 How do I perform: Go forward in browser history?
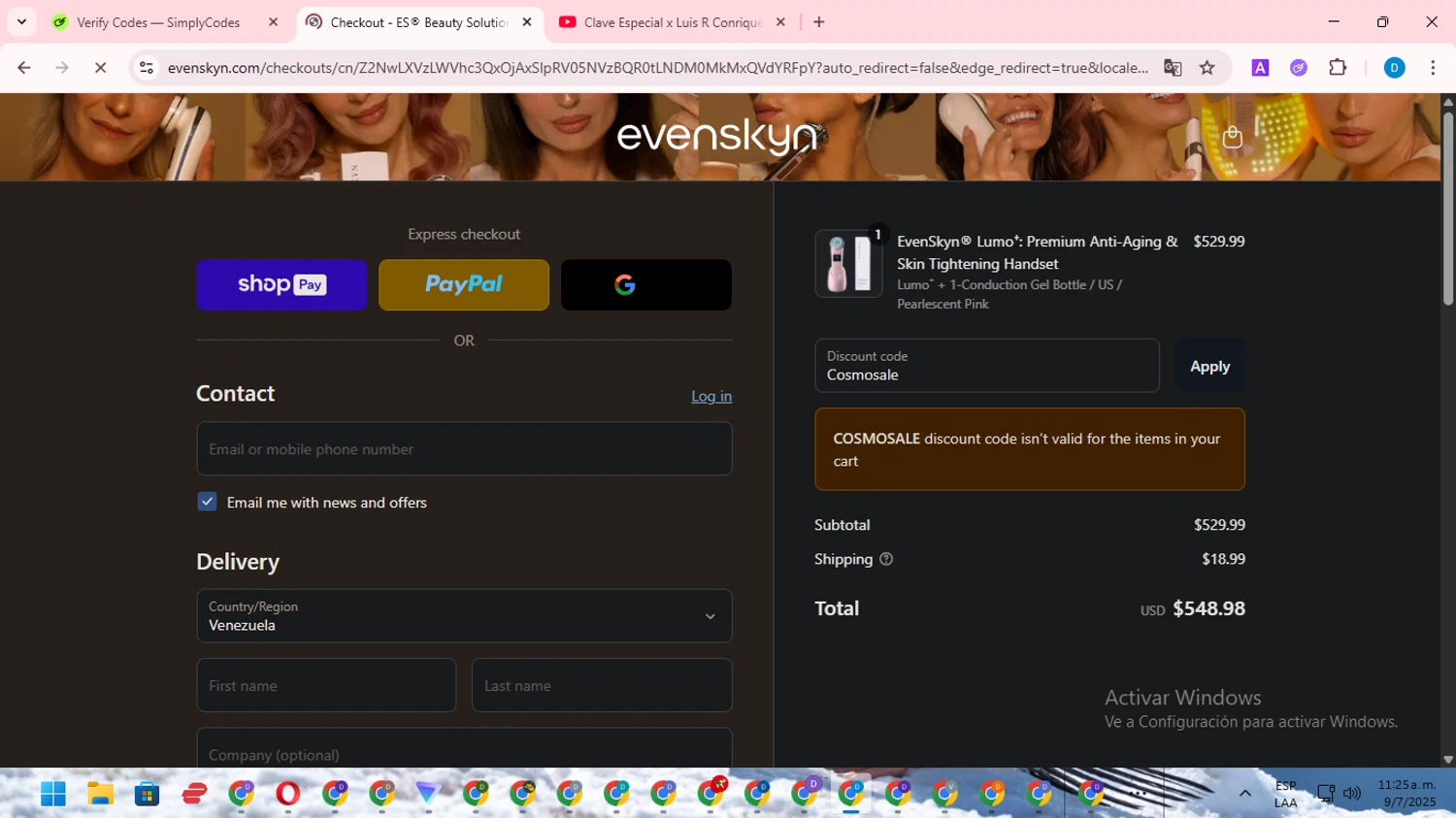click(62, 67)
